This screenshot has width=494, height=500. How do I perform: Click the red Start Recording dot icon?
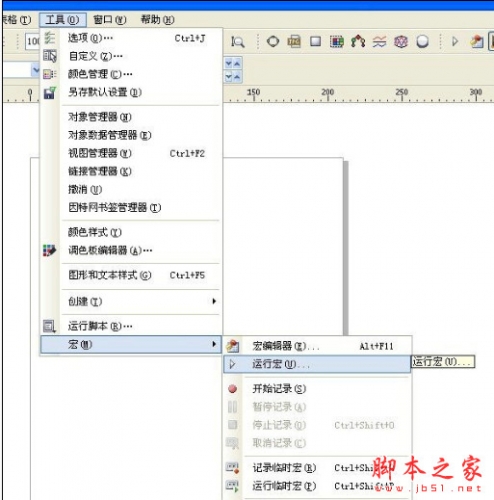click(233, 389)
